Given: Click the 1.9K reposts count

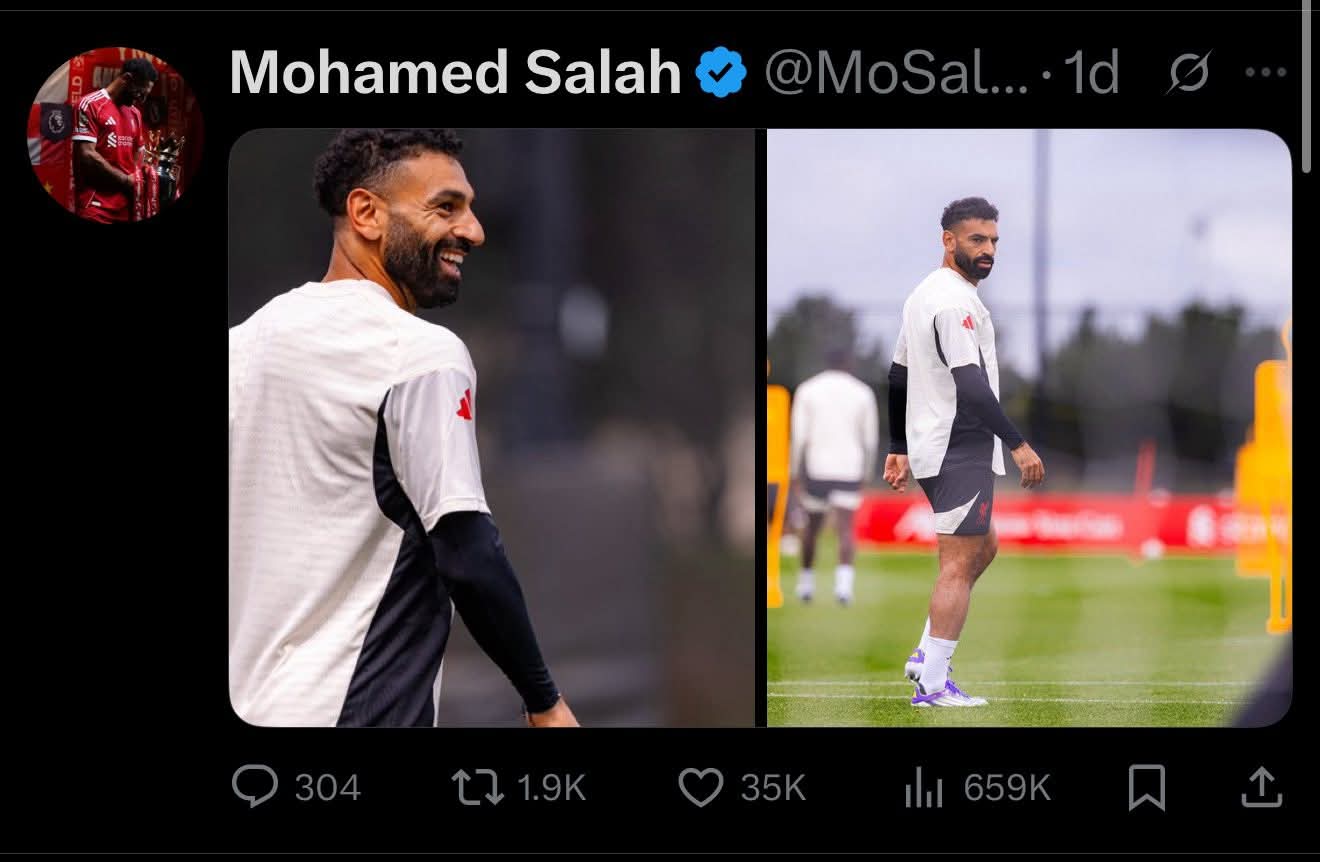Looking at the screenshot, I should click(551, 788).
